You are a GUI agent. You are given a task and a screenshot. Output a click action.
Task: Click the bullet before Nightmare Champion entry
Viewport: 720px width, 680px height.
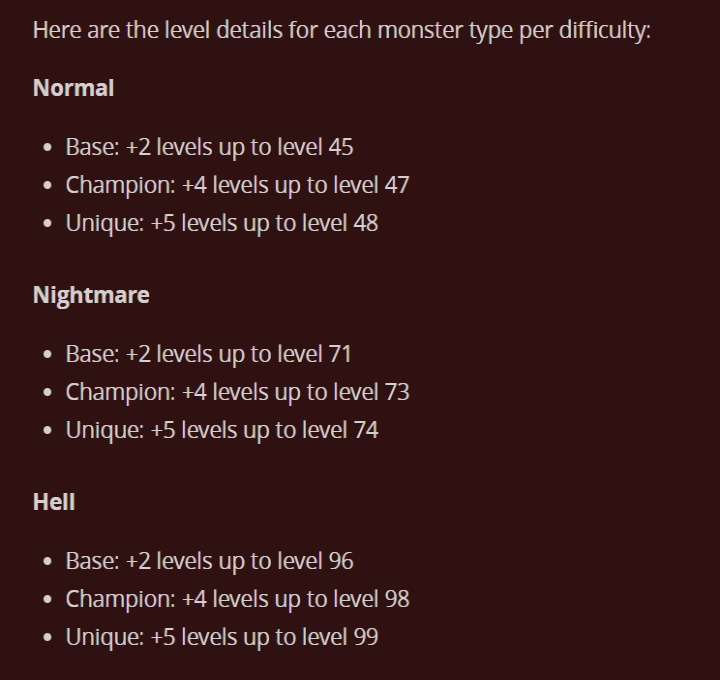click(x=47, y=393)
